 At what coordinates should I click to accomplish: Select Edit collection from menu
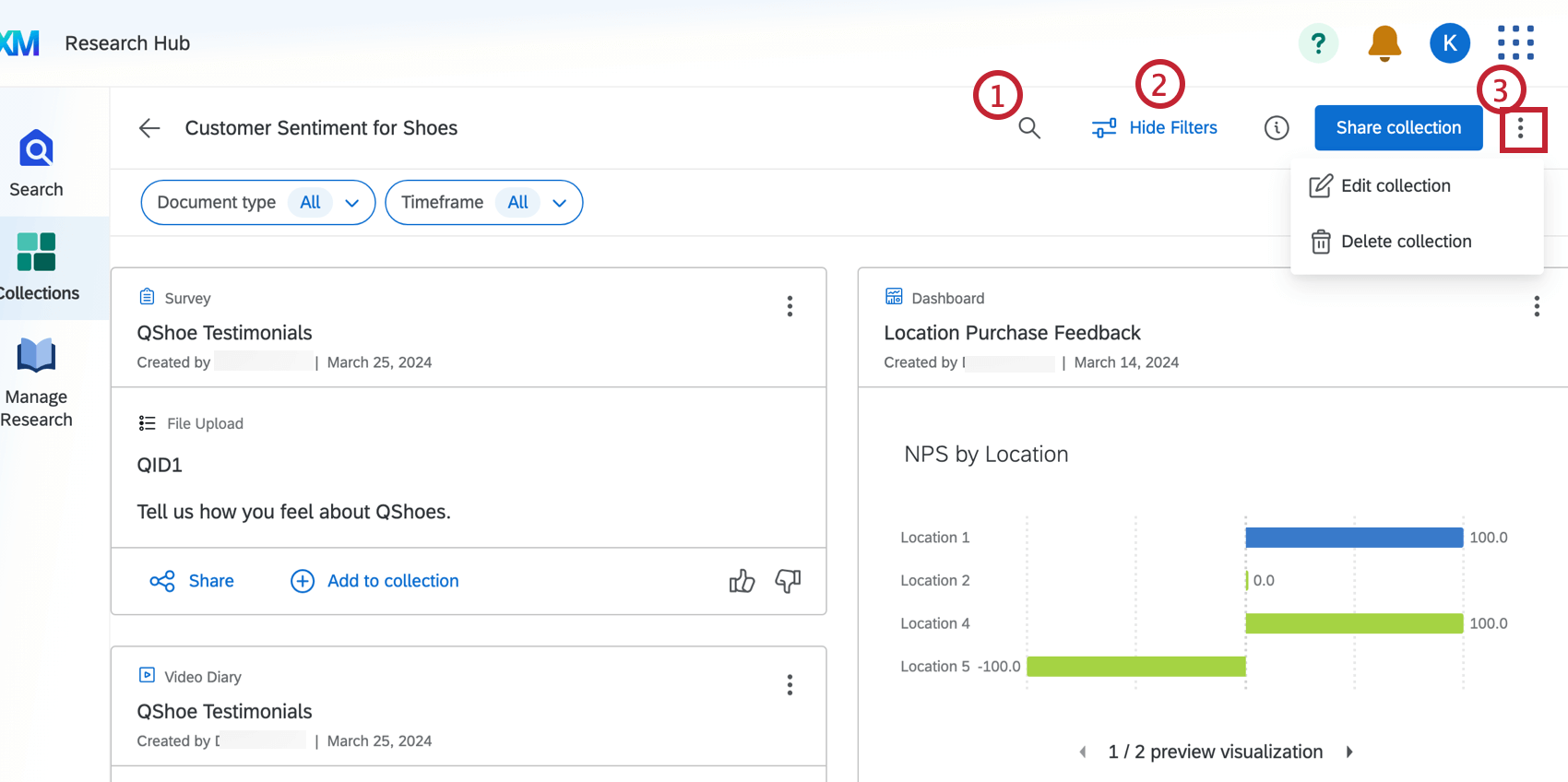click(x=1395, y=186)
